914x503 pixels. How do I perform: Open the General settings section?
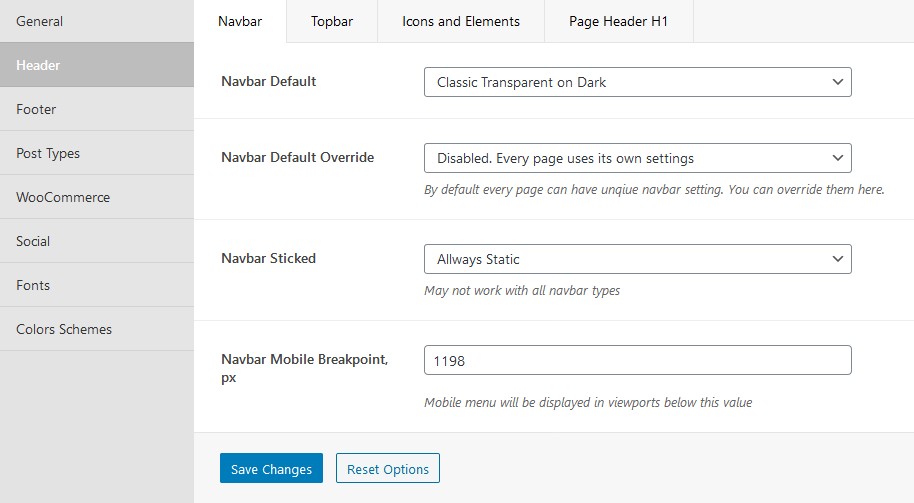(x=97, y=21)
